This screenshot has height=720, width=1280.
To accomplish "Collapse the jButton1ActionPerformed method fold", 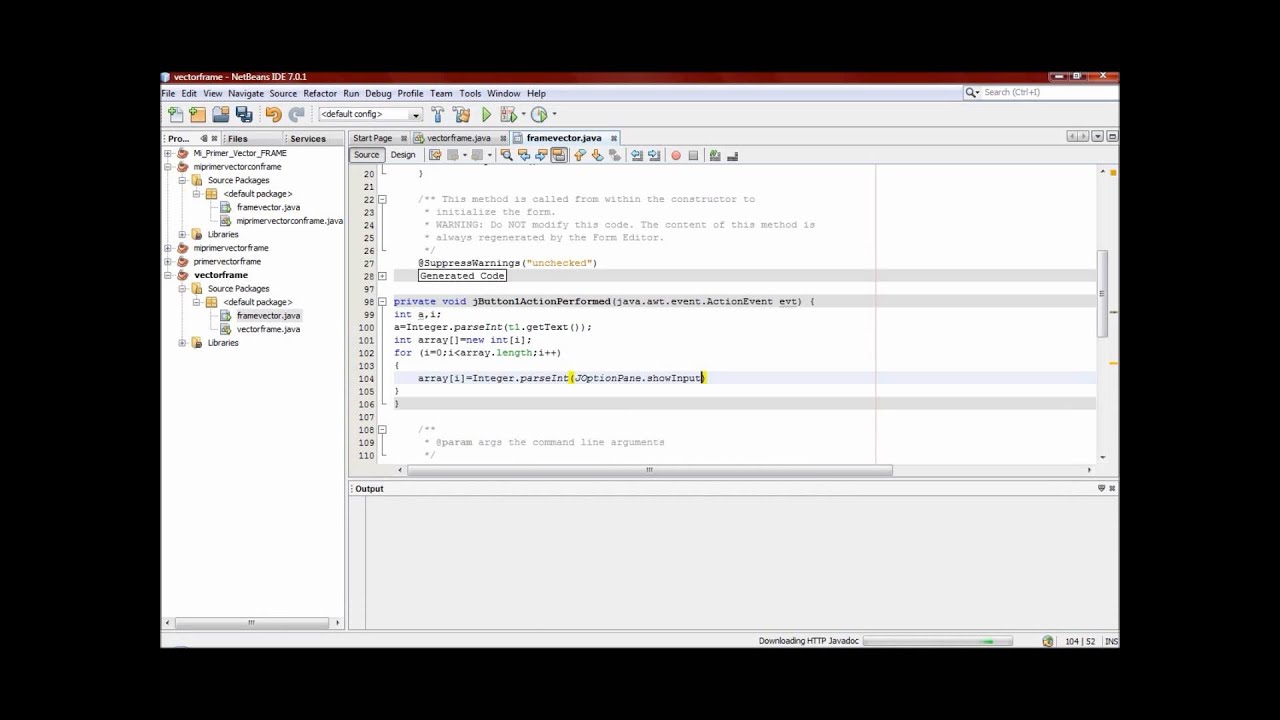I will click(382, 301).
